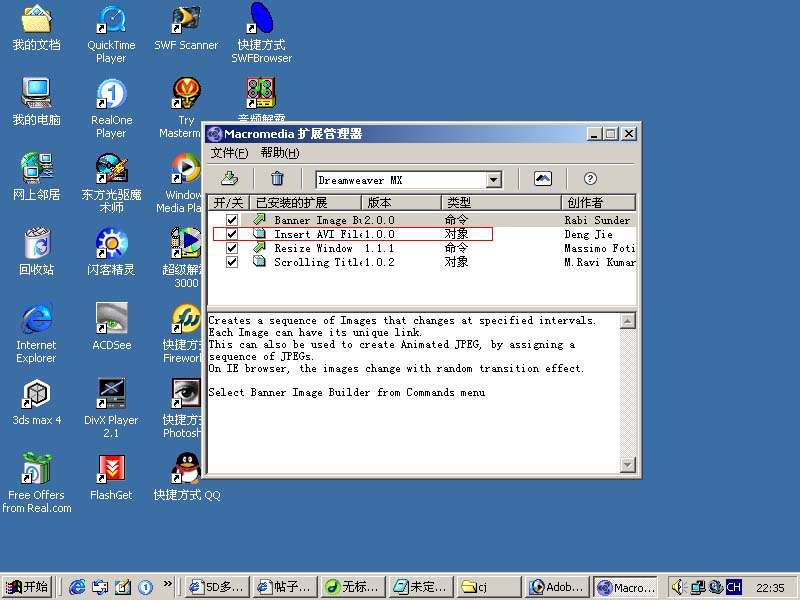Viewport: 800px width, 600px height.
Task: Switch to the cj folder taskbar button
Action: [487, 587]
